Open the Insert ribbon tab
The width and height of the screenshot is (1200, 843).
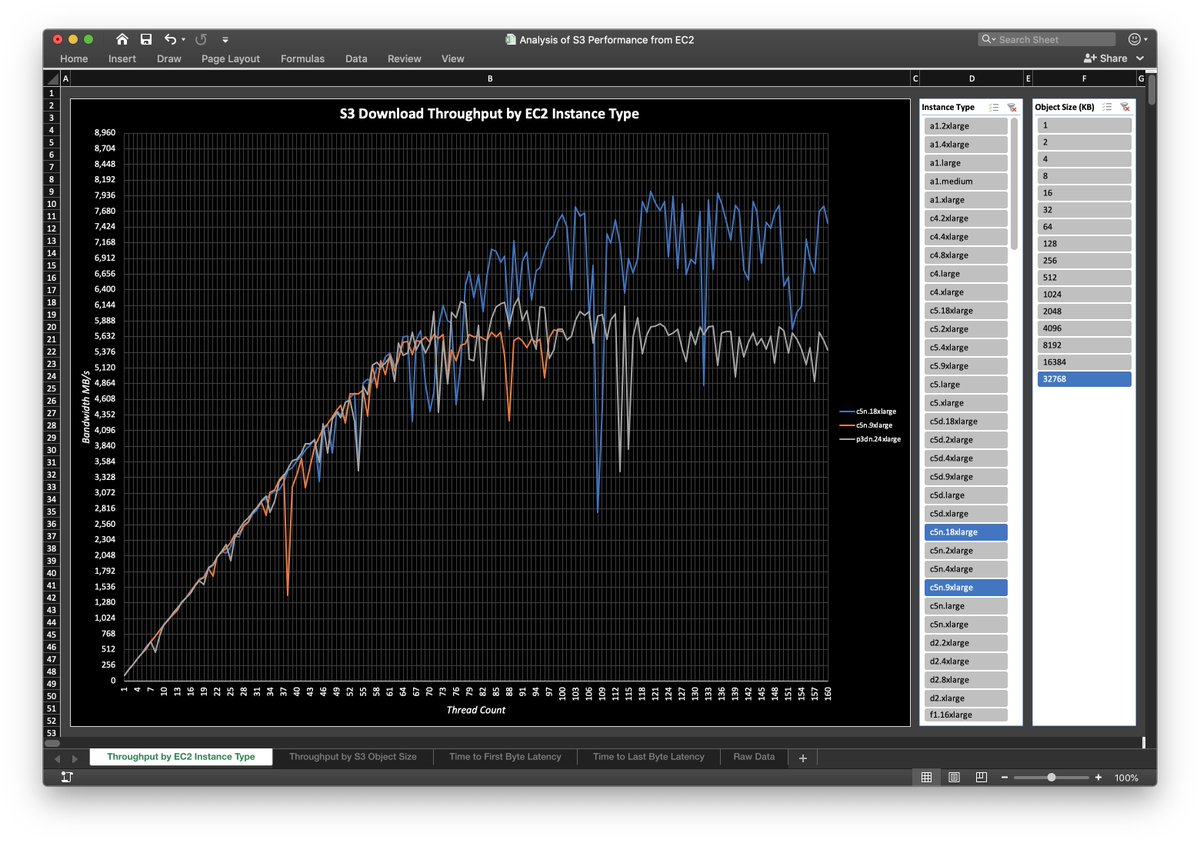coord(122,59)
